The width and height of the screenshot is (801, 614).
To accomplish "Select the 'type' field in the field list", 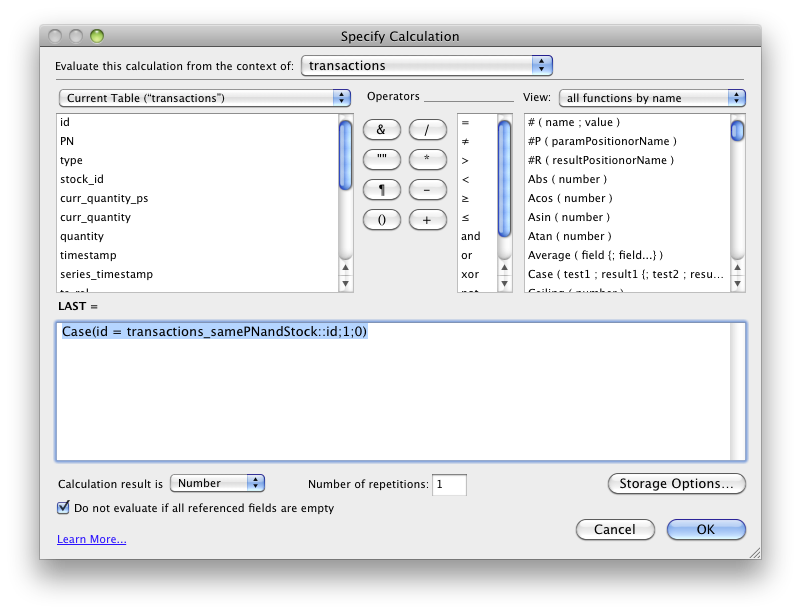I will 197,160.
